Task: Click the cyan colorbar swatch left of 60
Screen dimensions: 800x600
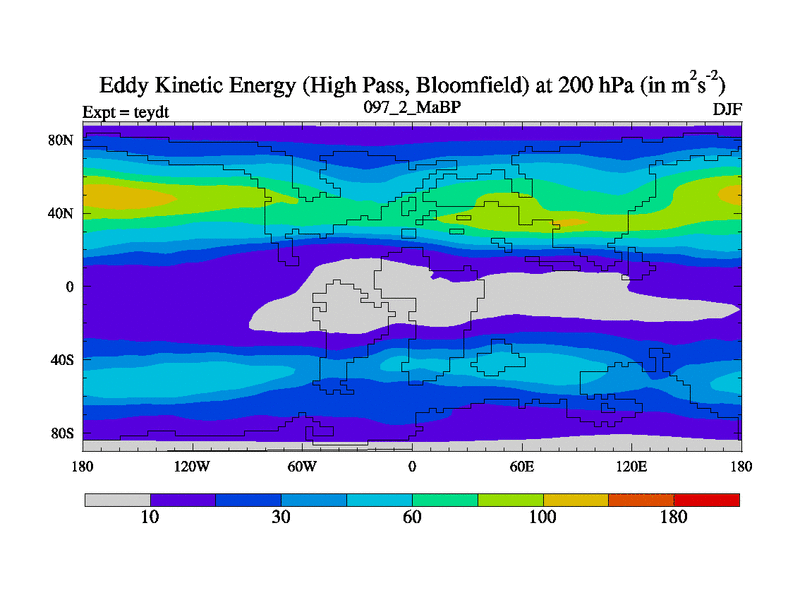Action: click(x=379, y=499)
